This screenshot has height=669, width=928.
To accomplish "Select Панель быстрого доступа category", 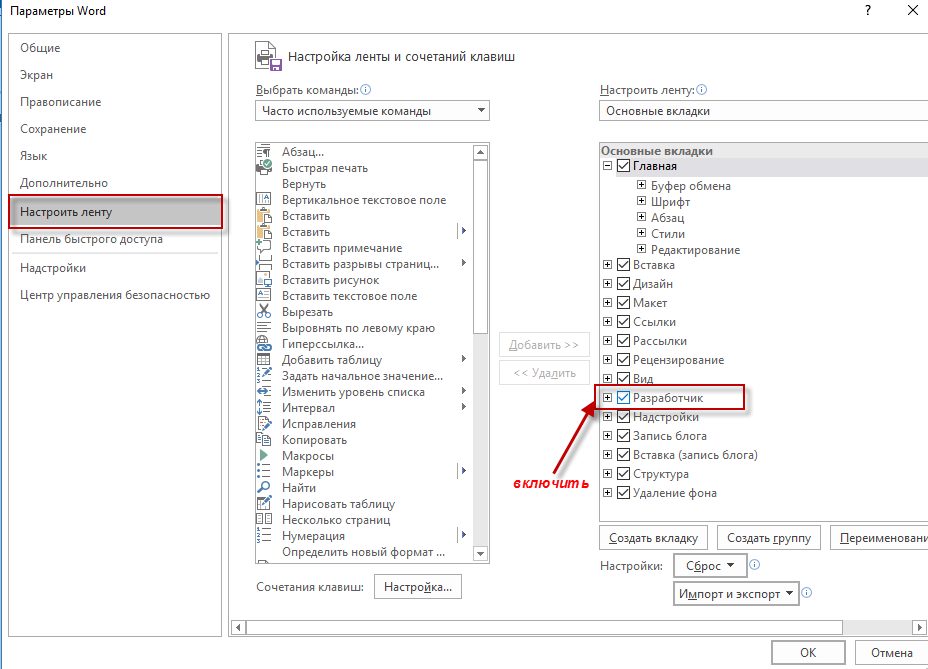I will (115, 239).
